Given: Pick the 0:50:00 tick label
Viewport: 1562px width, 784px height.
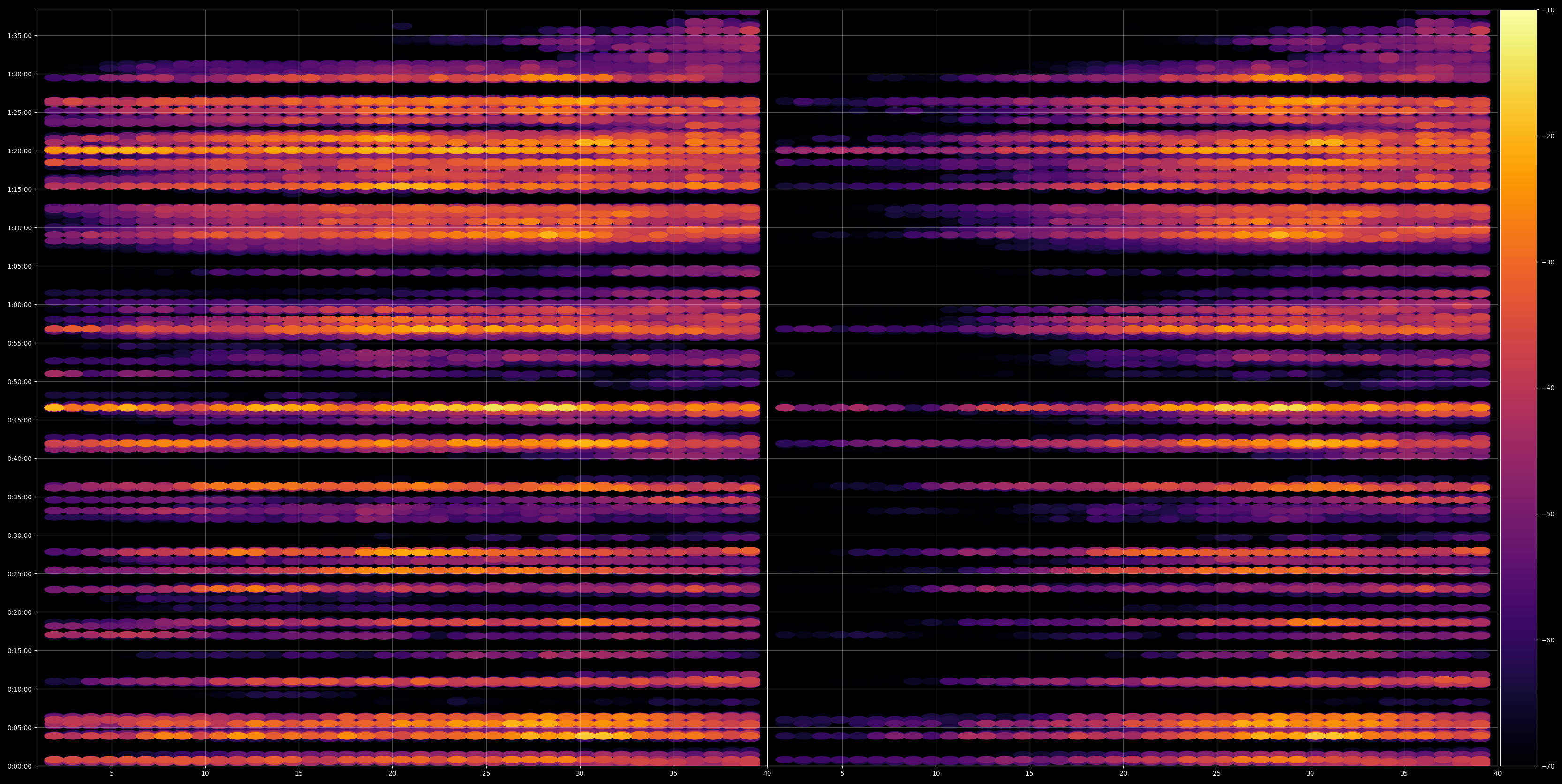Looking at the screenshot, I should tap(20, 381).
